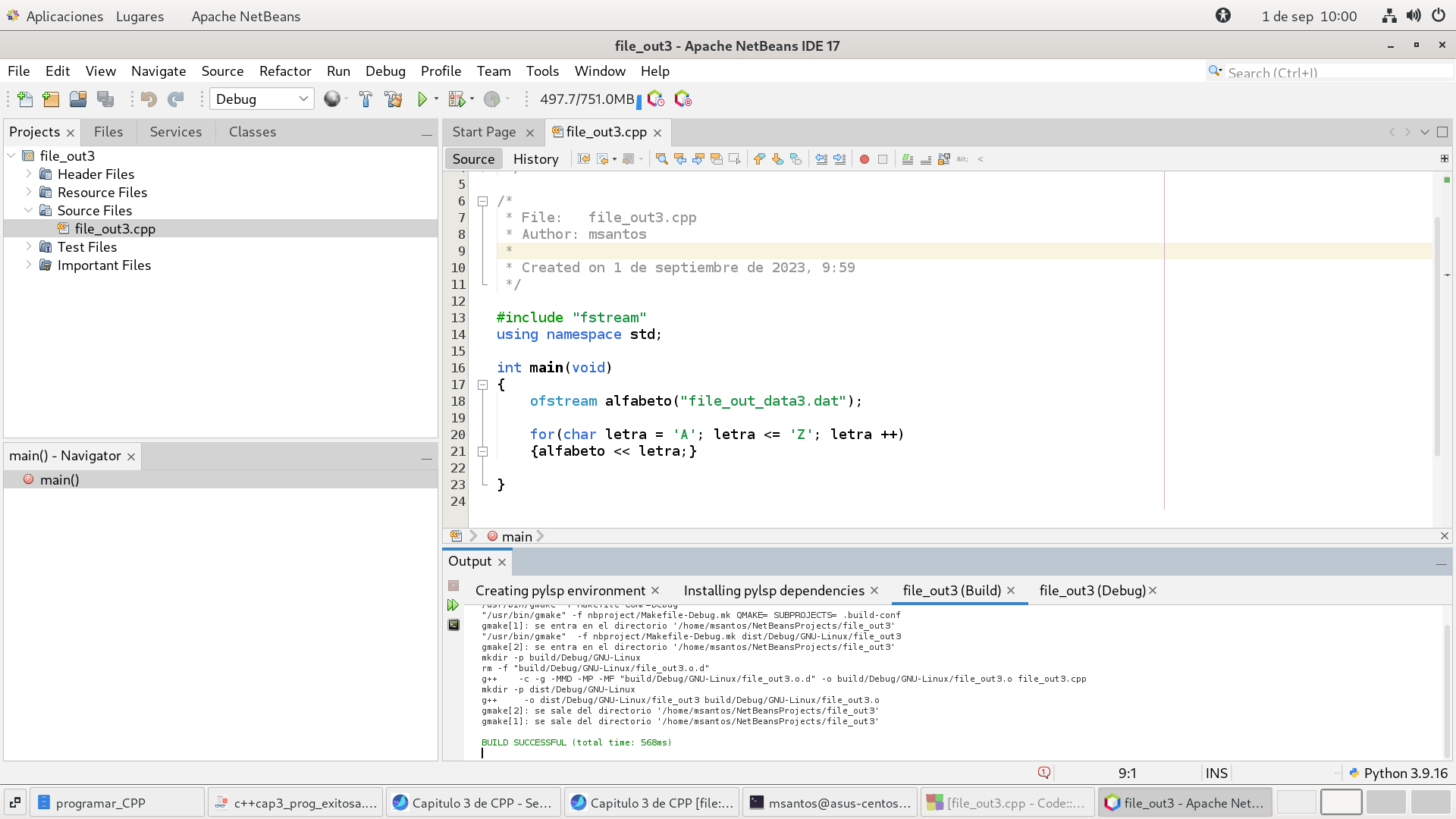Click Start Macro Recording red circle
The width and height of the screenshot is (1456, 819).
[864, 159]
